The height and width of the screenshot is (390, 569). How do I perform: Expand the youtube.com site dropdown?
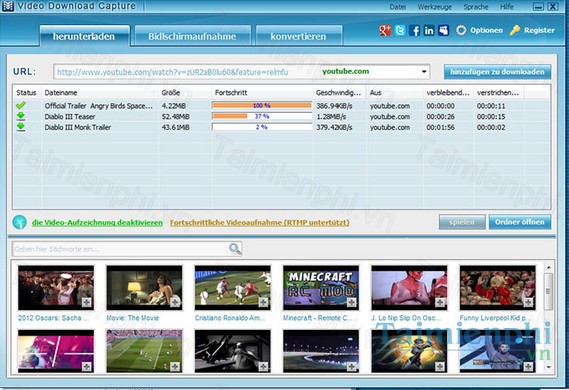424,71
